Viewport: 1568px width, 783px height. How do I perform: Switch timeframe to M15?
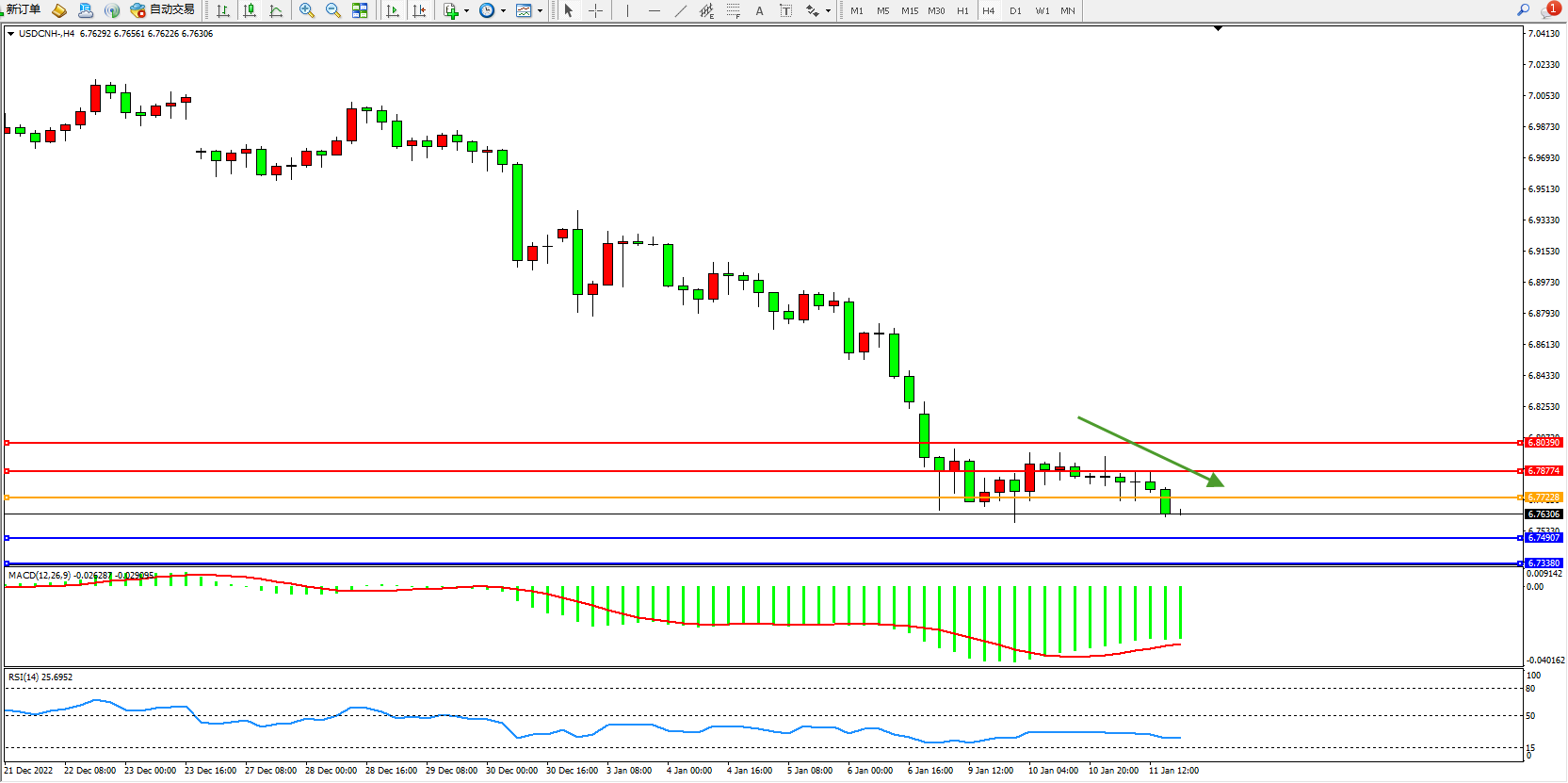[909, 11]
